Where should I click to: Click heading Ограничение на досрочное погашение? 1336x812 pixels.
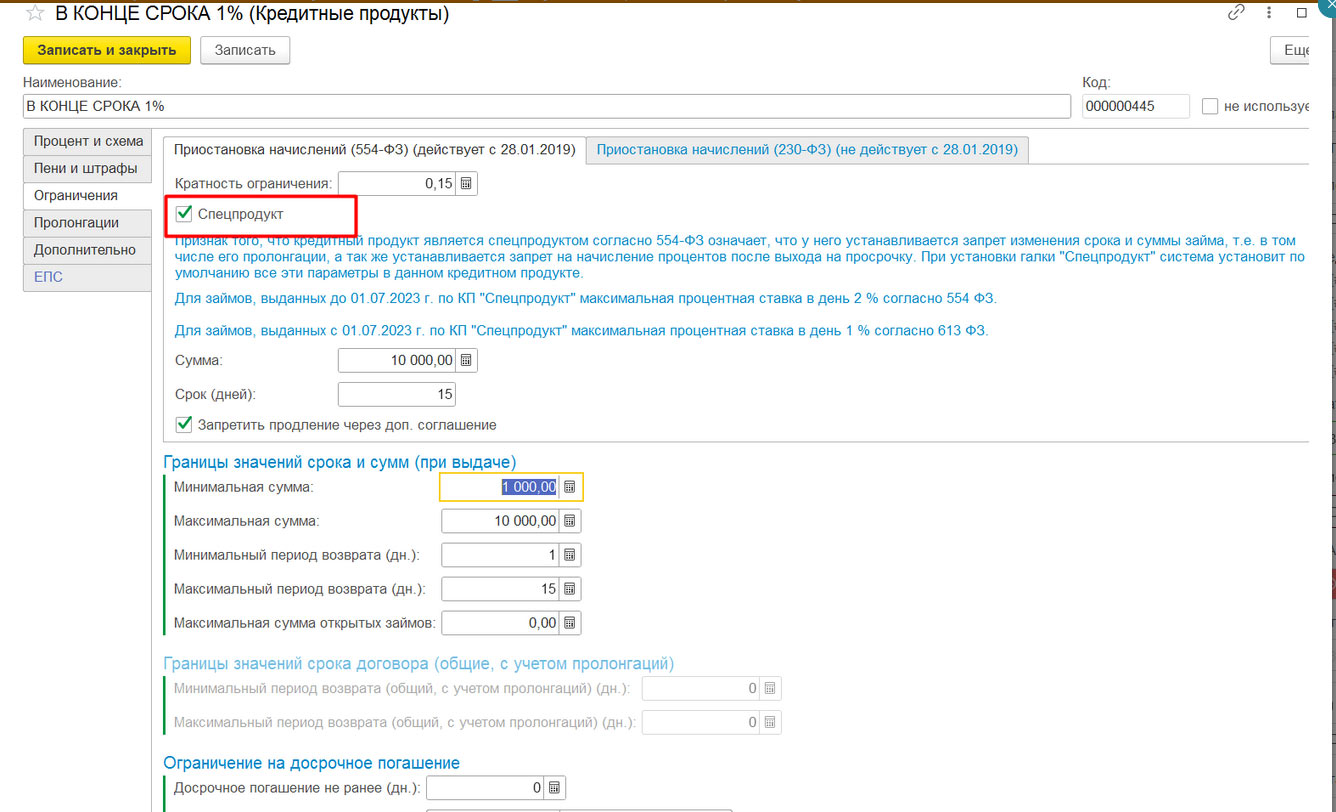coord(311,763)
